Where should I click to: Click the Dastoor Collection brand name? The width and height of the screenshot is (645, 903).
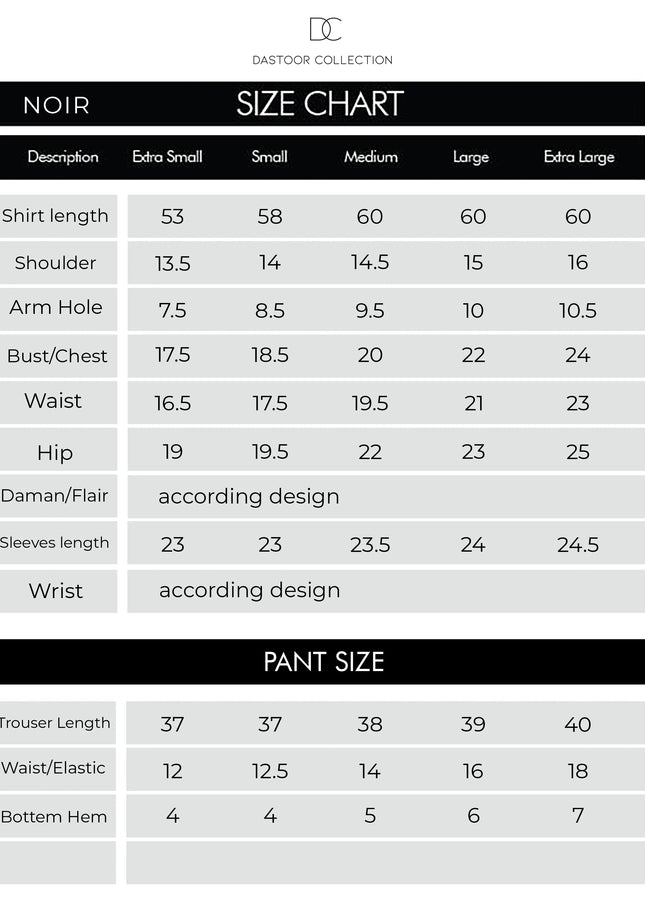[322, 60]
